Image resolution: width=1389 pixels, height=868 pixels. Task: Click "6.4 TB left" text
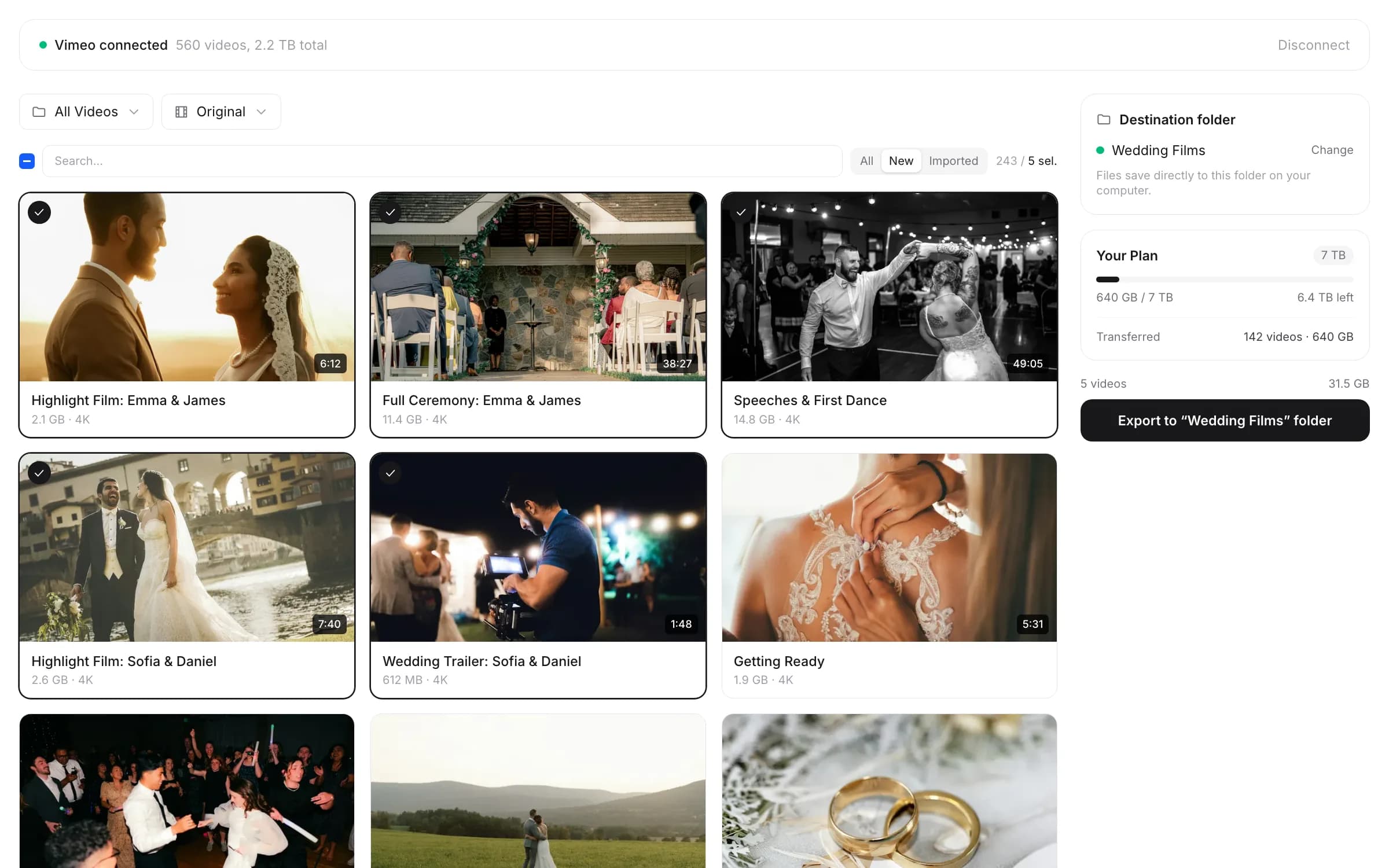point(1325,297)
